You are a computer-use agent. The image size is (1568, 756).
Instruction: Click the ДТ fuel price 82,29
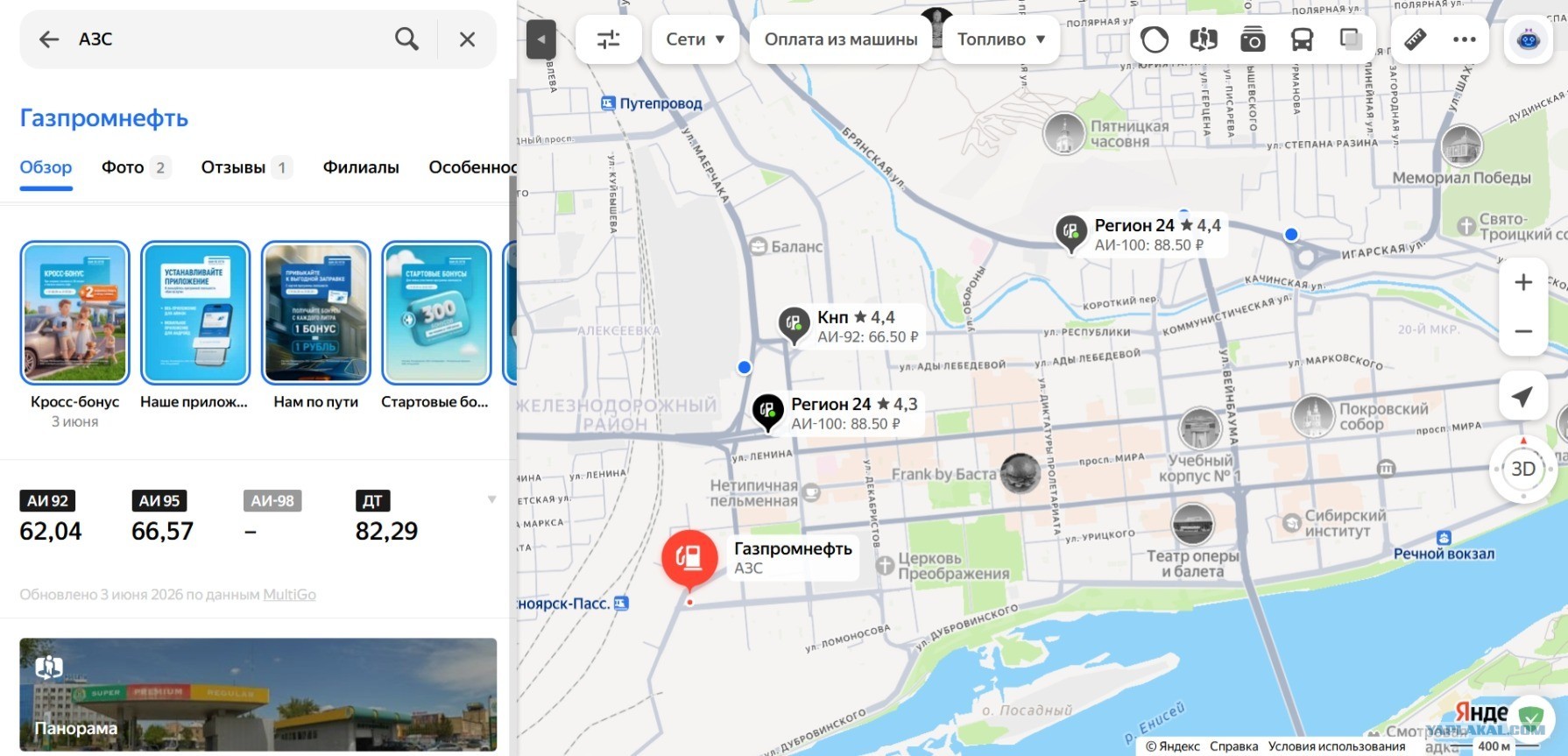coord(386,531)
